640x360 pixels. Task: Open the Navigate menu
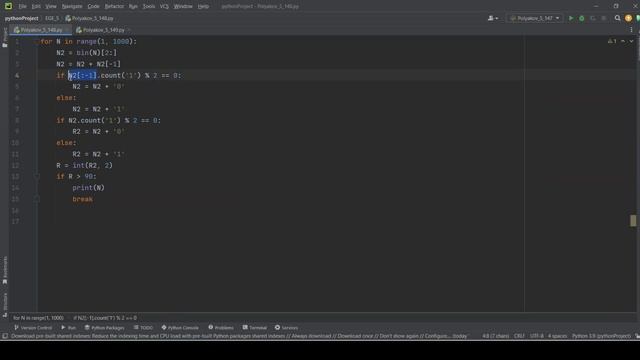(72, 6)
